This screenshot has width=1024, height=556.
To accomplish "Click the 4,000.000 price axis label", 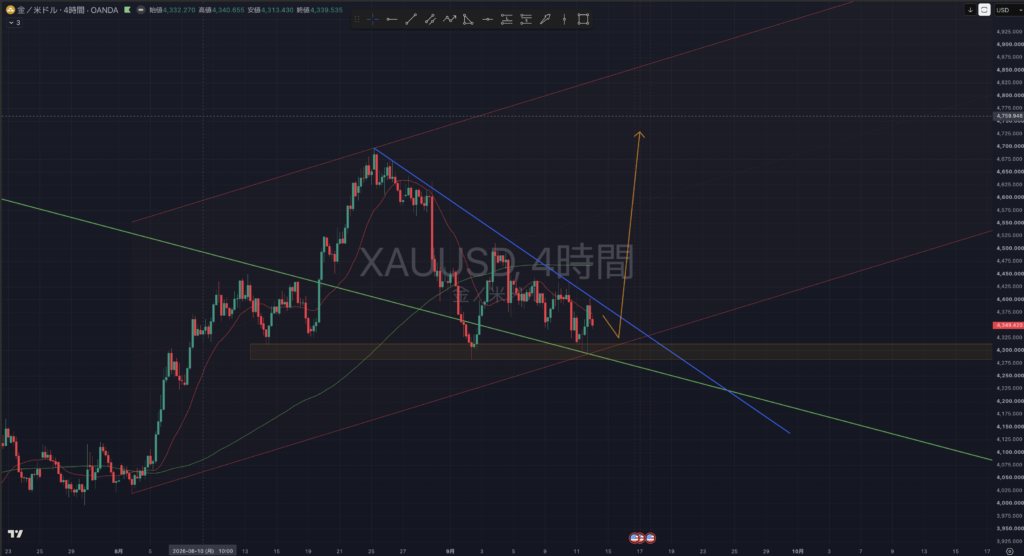I will point(1010,503).
